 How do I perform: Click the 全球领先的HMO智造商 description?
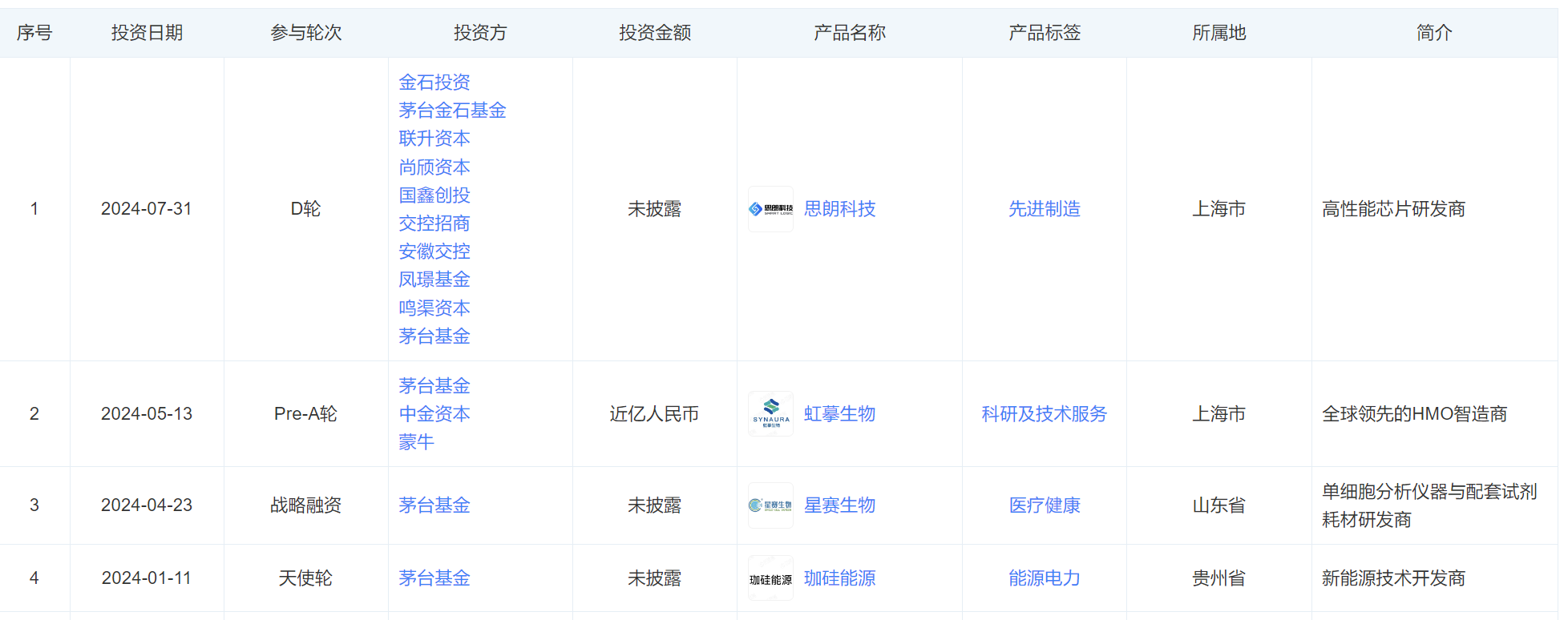(1414, 414)
